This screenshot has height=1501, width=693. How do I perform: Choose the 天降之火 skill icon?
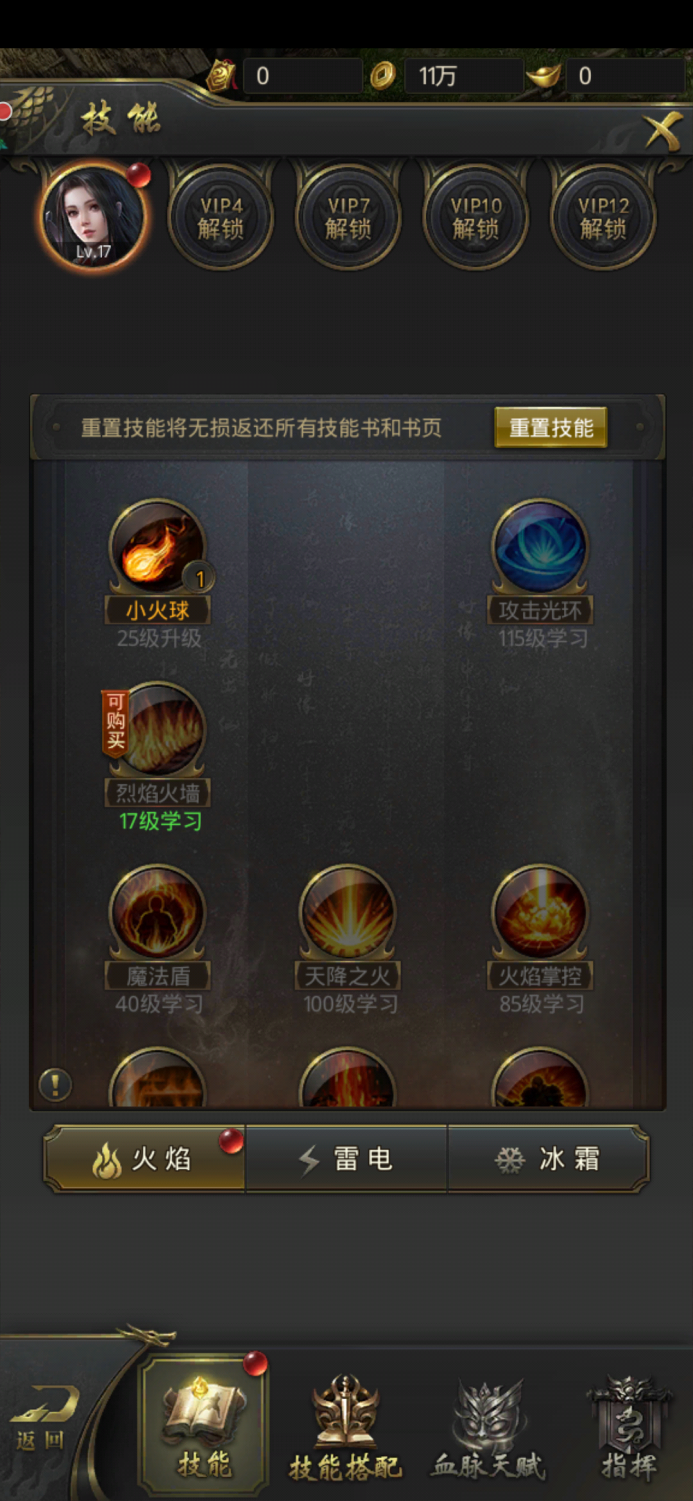(x=348, y=913)
